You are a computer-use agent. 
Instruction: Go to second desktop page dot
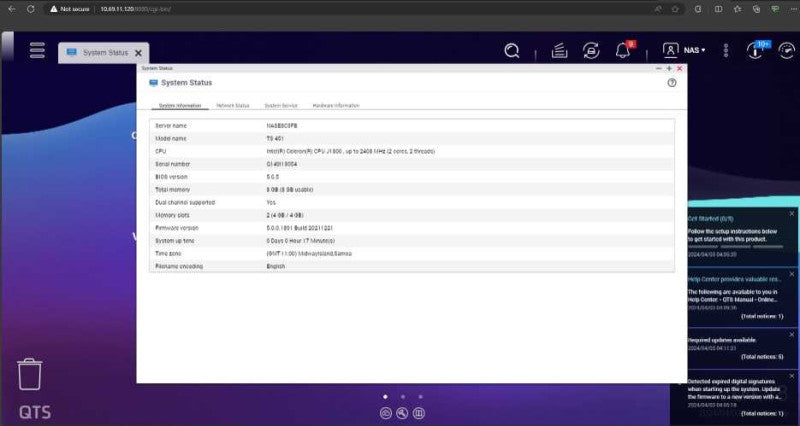click(x=403, y=396)
